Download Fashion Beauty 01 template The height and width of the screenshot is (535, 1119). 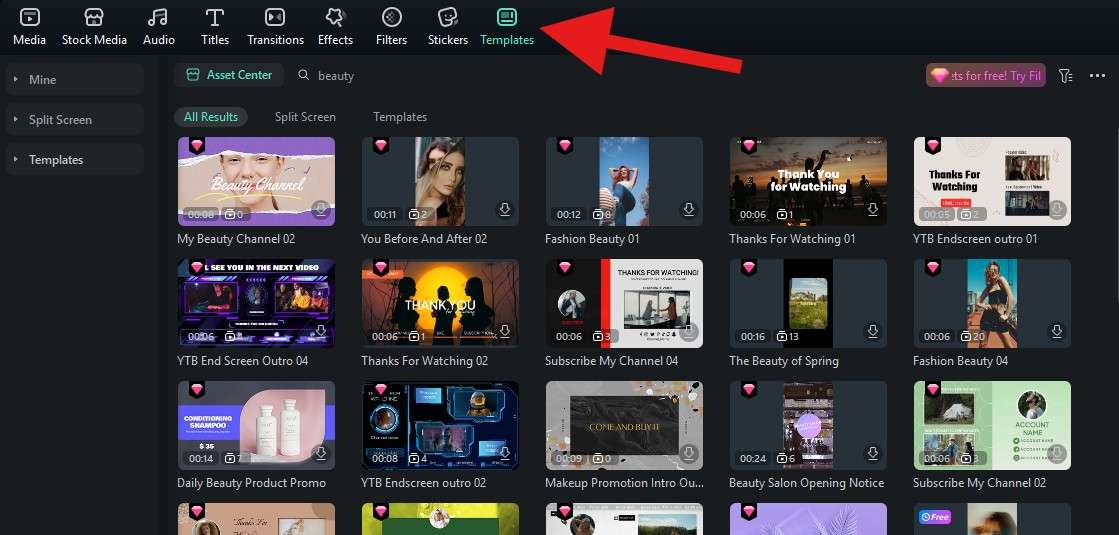[x=689, y=209]
